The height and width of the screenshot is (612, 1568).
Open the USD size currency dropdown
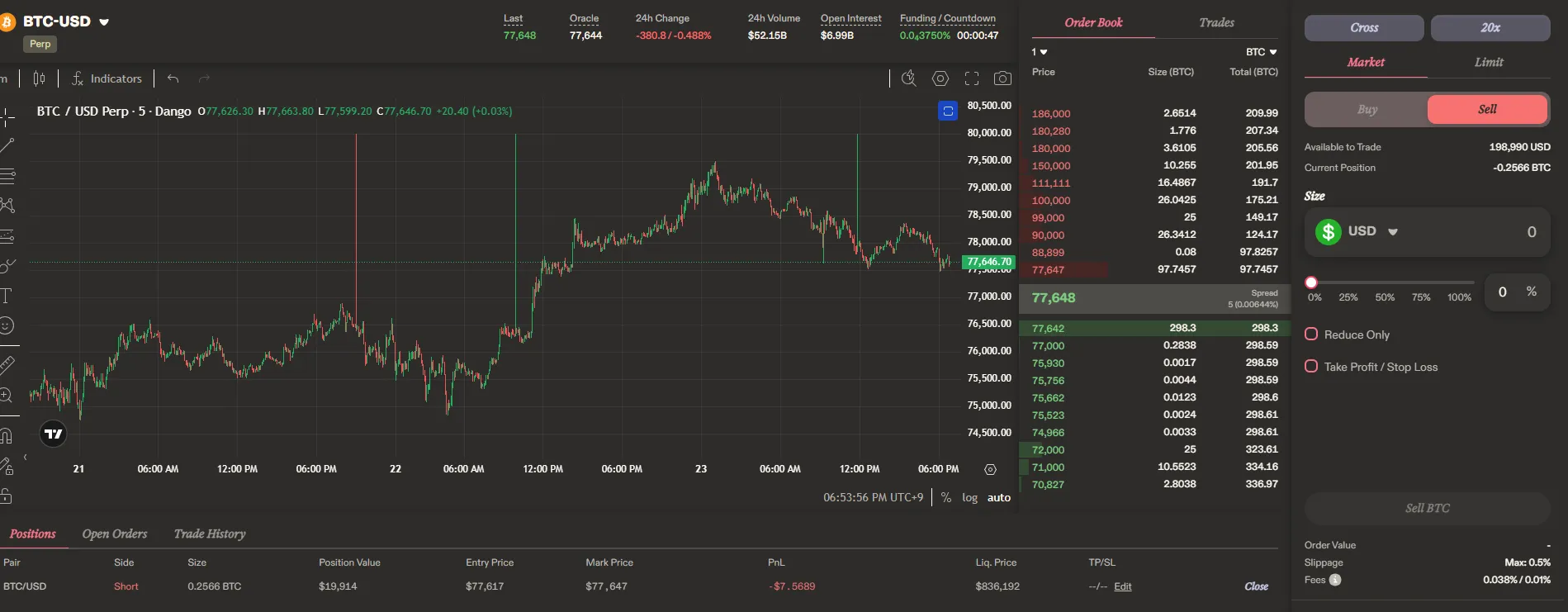point(1393,232)
